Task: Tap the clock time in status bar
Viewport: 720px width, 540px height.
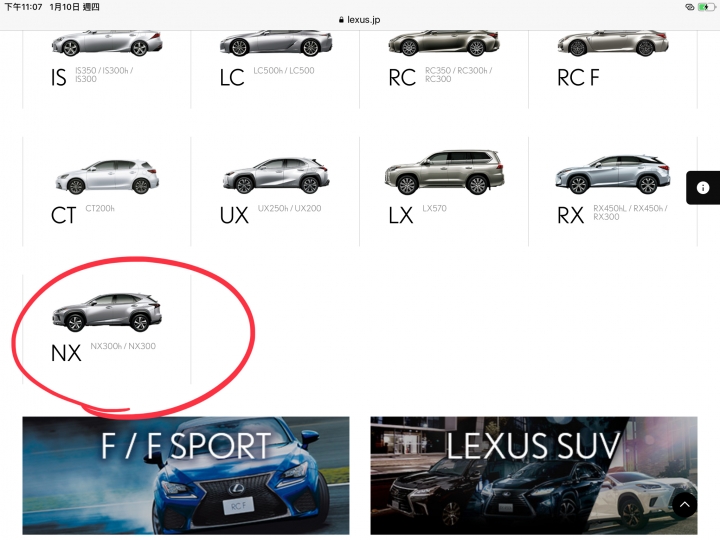Action: tap(23, 7)
